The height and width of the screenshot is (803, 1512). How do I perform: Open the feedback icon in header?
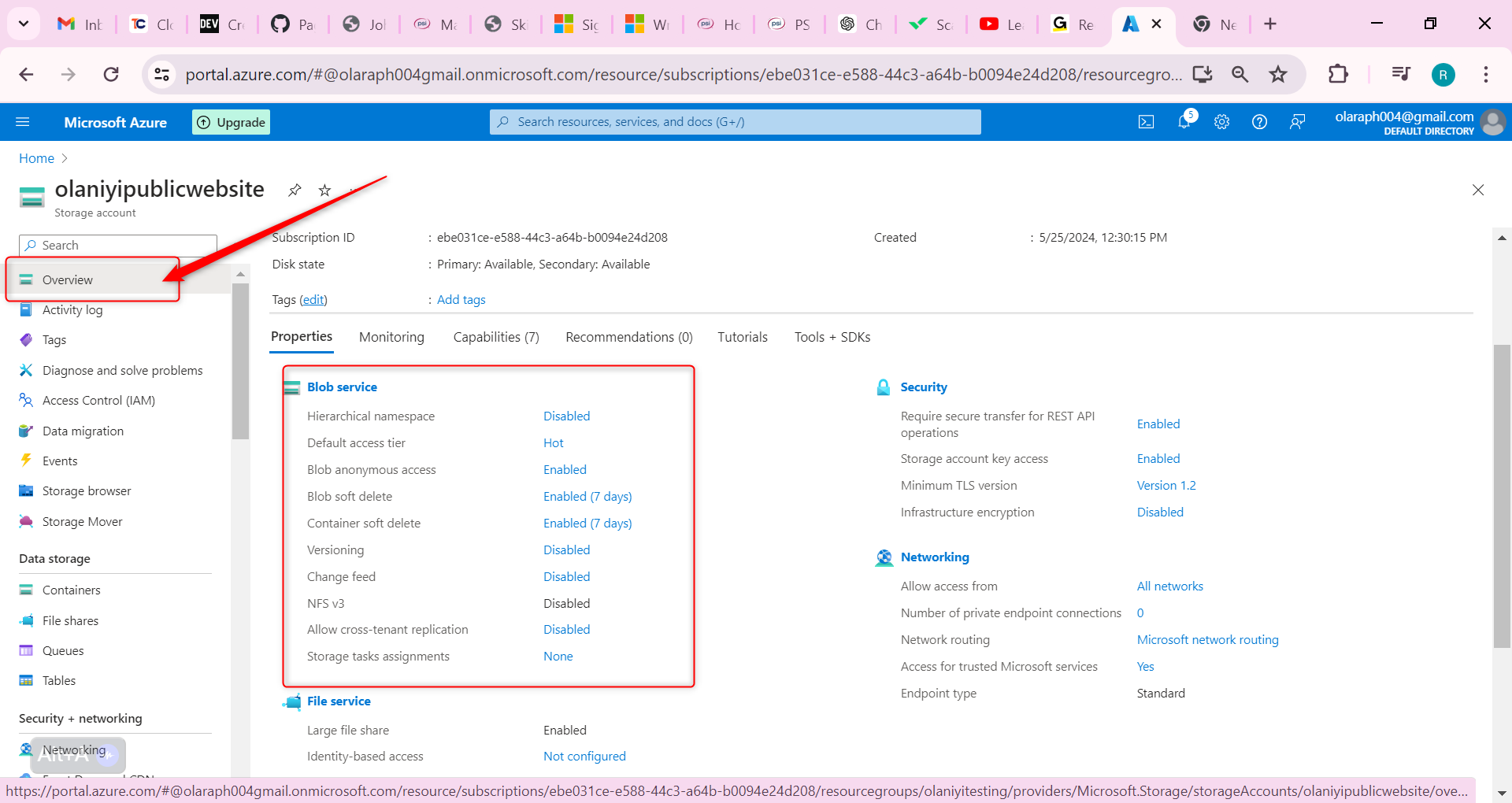[x=1297, y=122]
